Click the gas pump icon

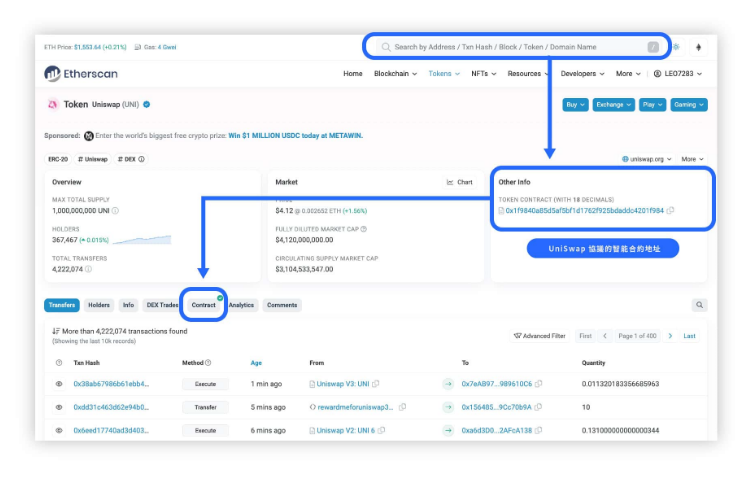coord(138,47)
